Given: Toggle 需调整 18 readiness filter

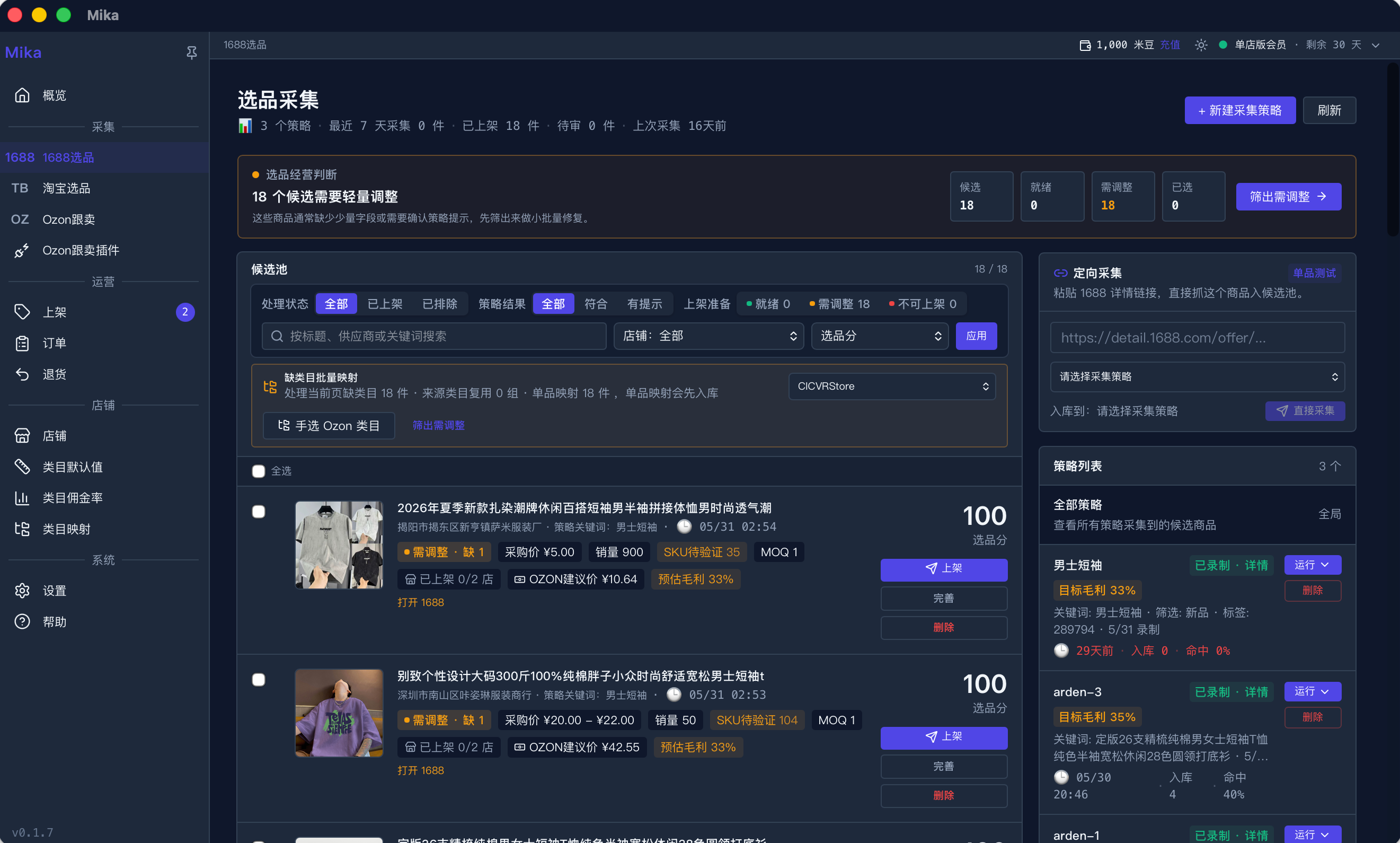Looking at the screenshot, I should [839, 304].
